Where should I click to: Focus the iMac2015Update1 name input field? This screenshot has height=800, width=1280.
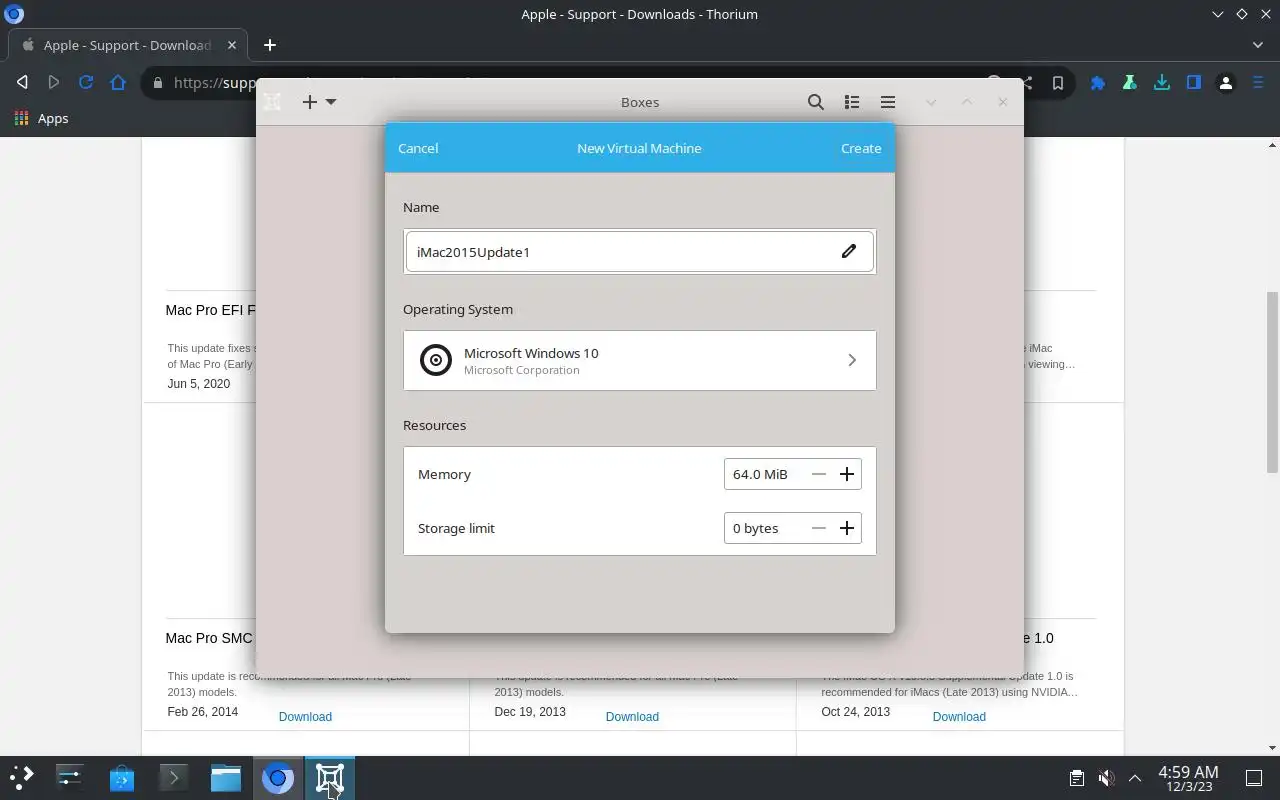click(x=640, y=251)
